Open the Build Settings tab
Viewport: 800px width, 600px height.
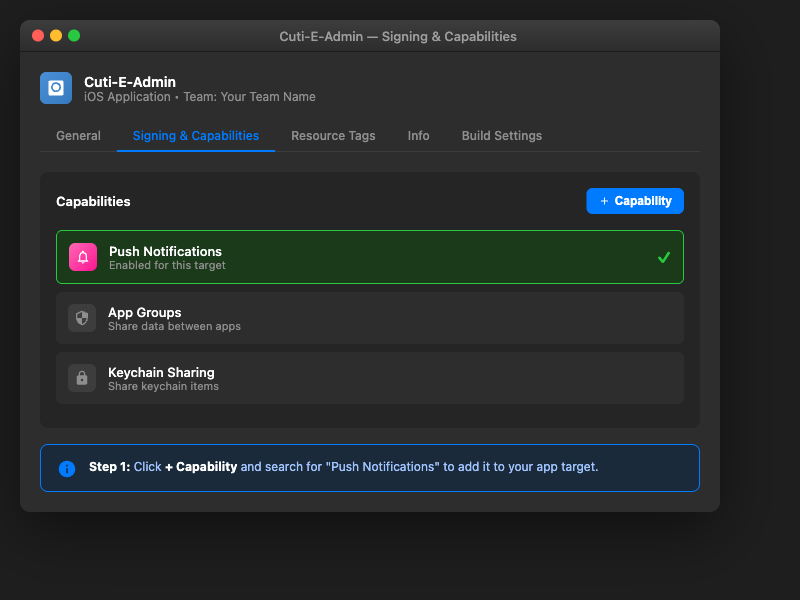pos(501,135)
